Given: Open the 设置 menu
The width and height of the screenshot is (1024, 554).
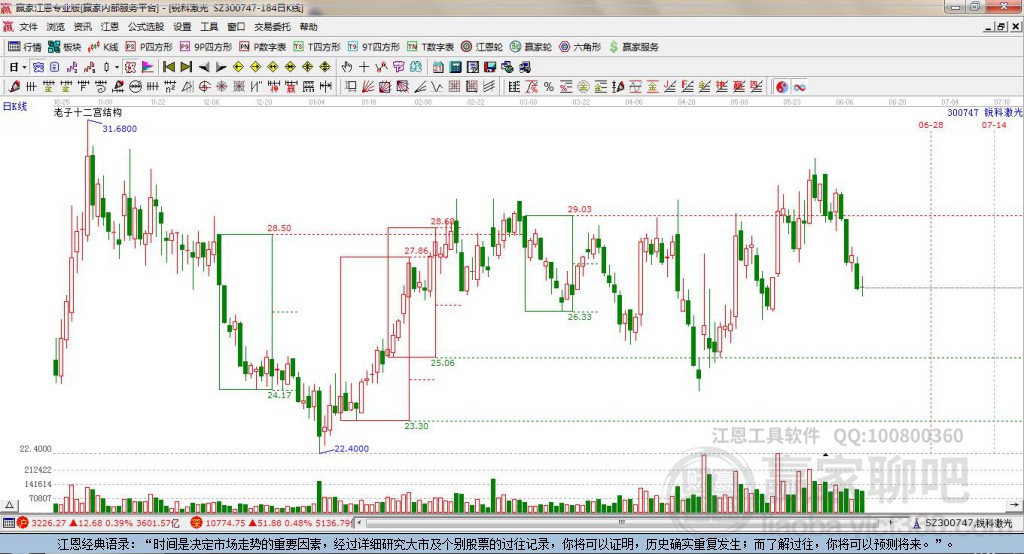Looking at the screenshot, I should 182,27.
